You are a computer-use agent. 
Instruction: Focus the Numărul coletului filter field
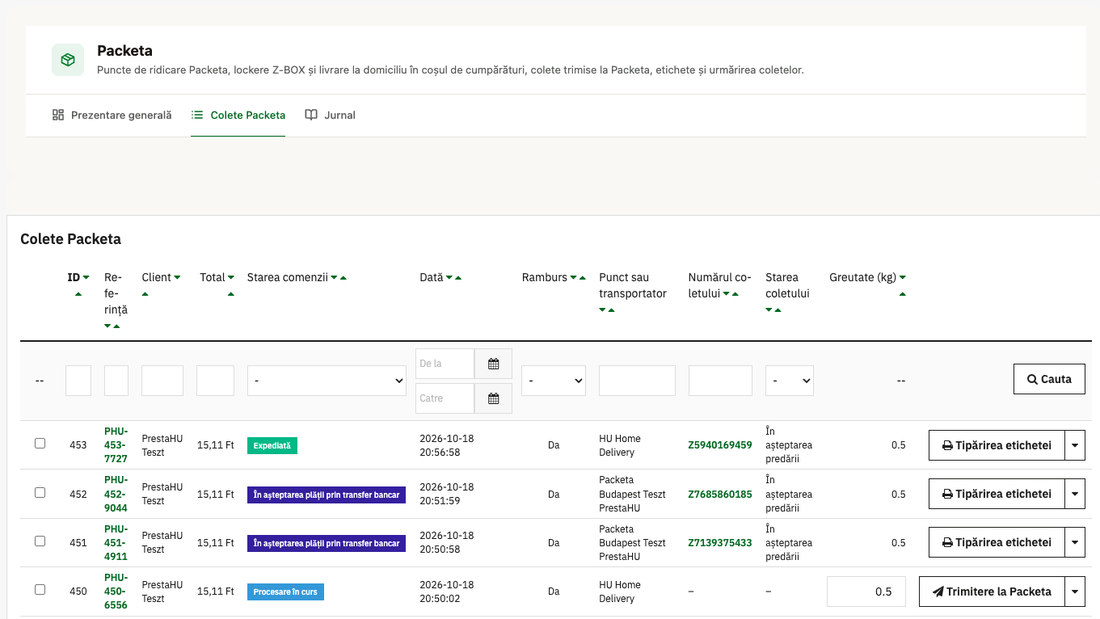coord(720,380)
